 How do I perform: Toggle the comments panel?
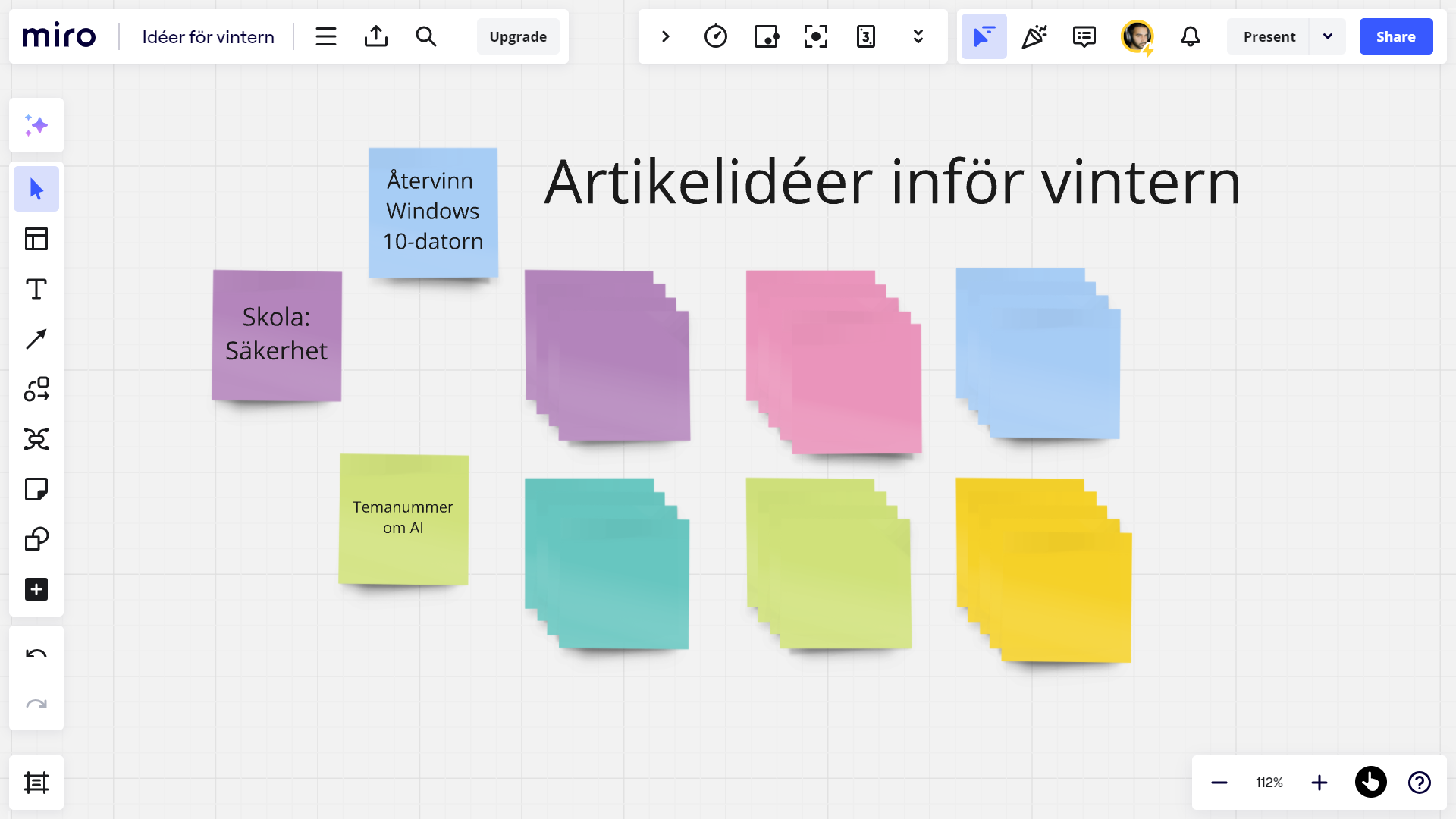1083,36
